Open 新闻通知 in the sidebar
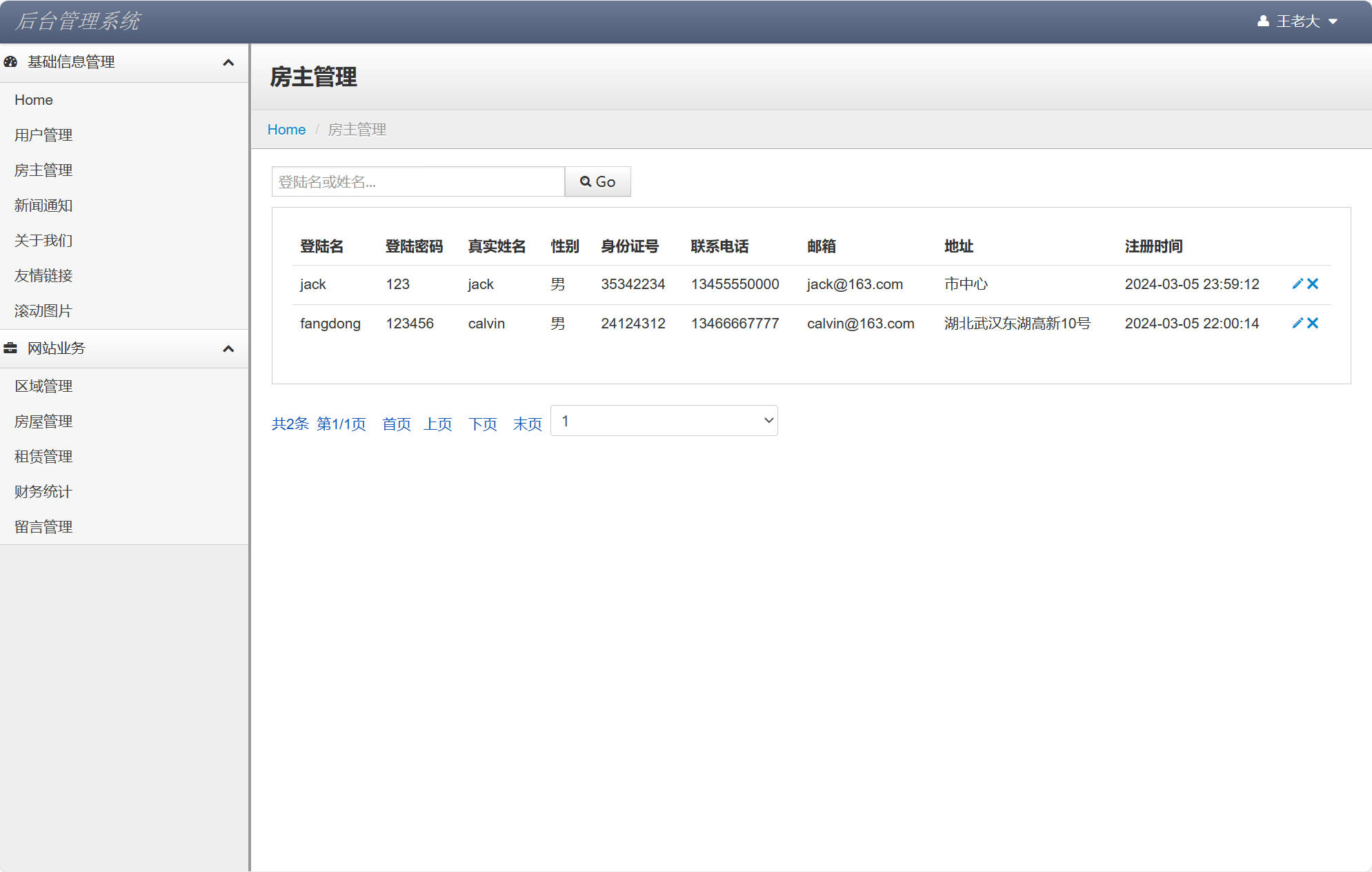Viewport: 1372px width, 872px height. click(x=43, y=206)
